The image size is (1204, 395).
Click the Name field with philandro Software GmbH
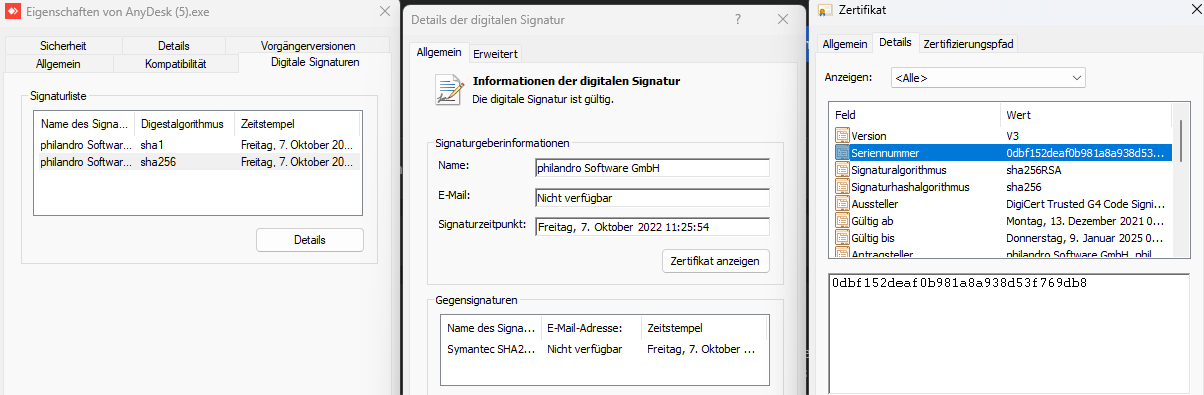coord(652,167)
